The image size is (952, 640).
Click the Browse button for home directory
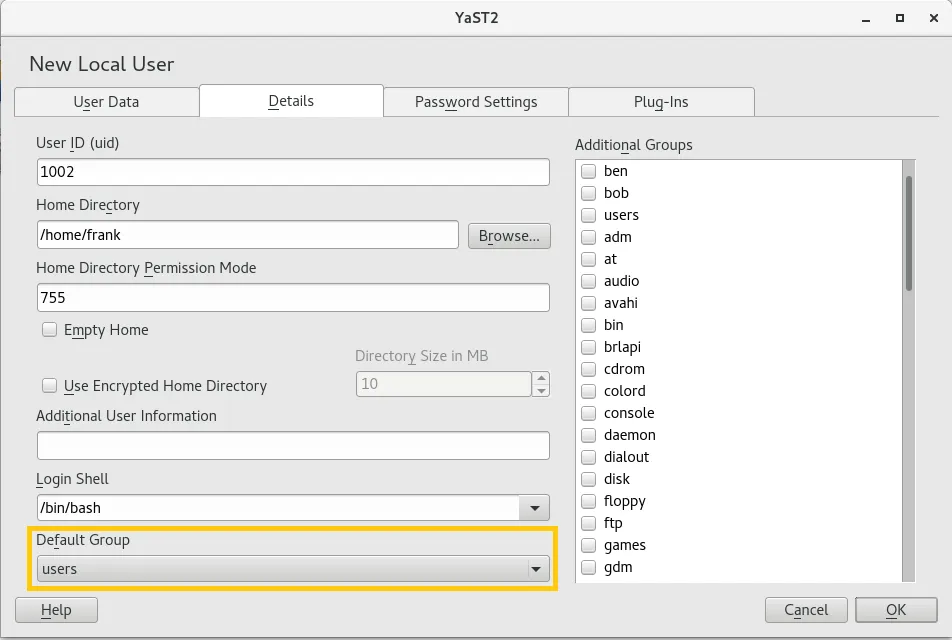509,236
